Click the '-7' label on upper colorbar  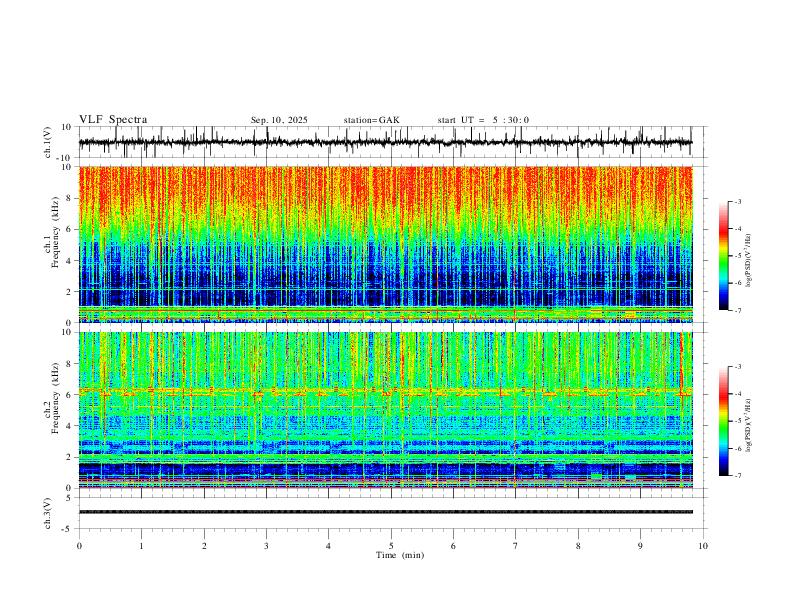738,310
